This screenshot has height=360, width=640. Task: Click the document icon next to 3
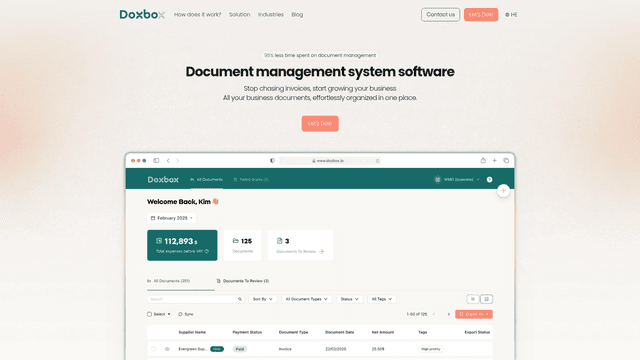280,241
